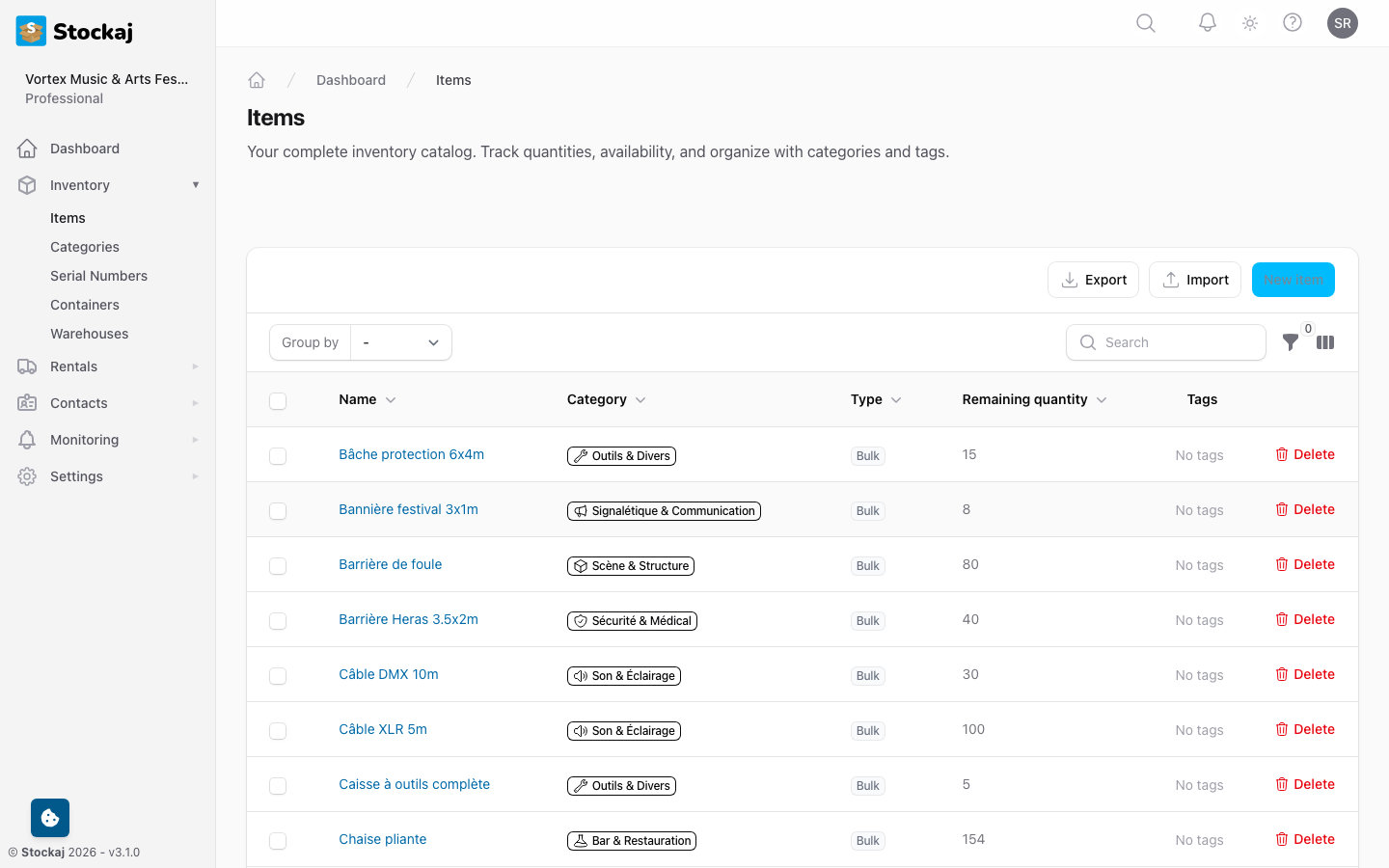Navigate to Warehouses in the sidebar
Image resolution: width=1389 pixels, height=868 pixels.
(x=89, y=333)
